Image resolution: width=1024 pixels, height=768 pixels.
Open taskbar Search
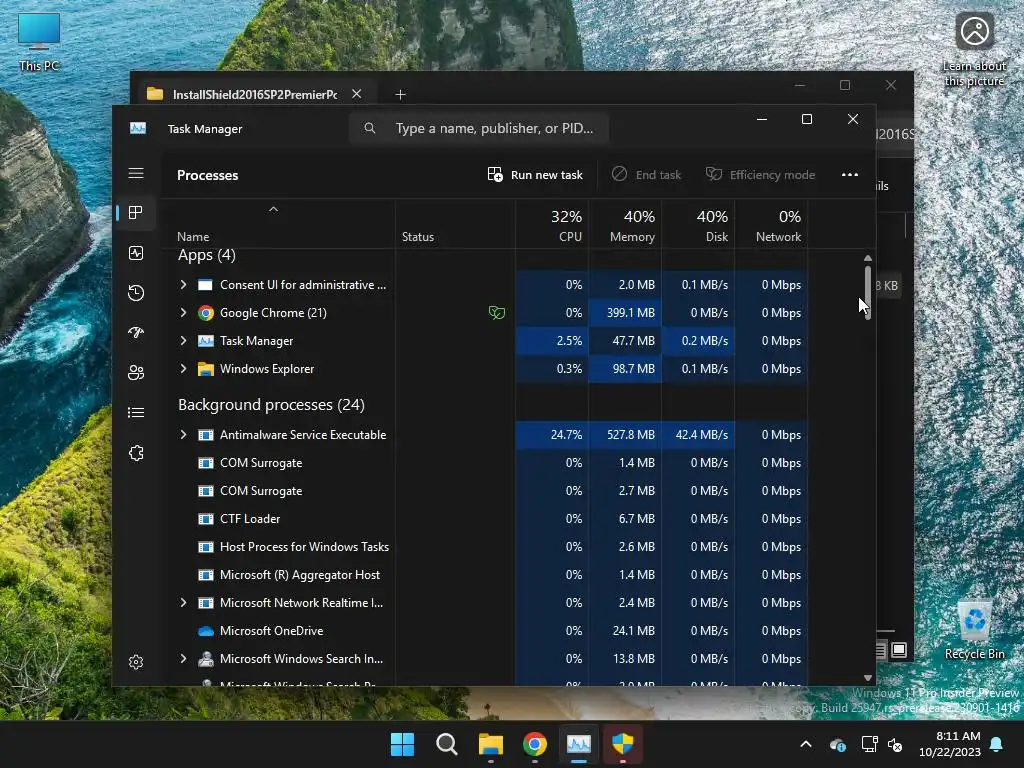pyautogui.click(x=447, y=744)
